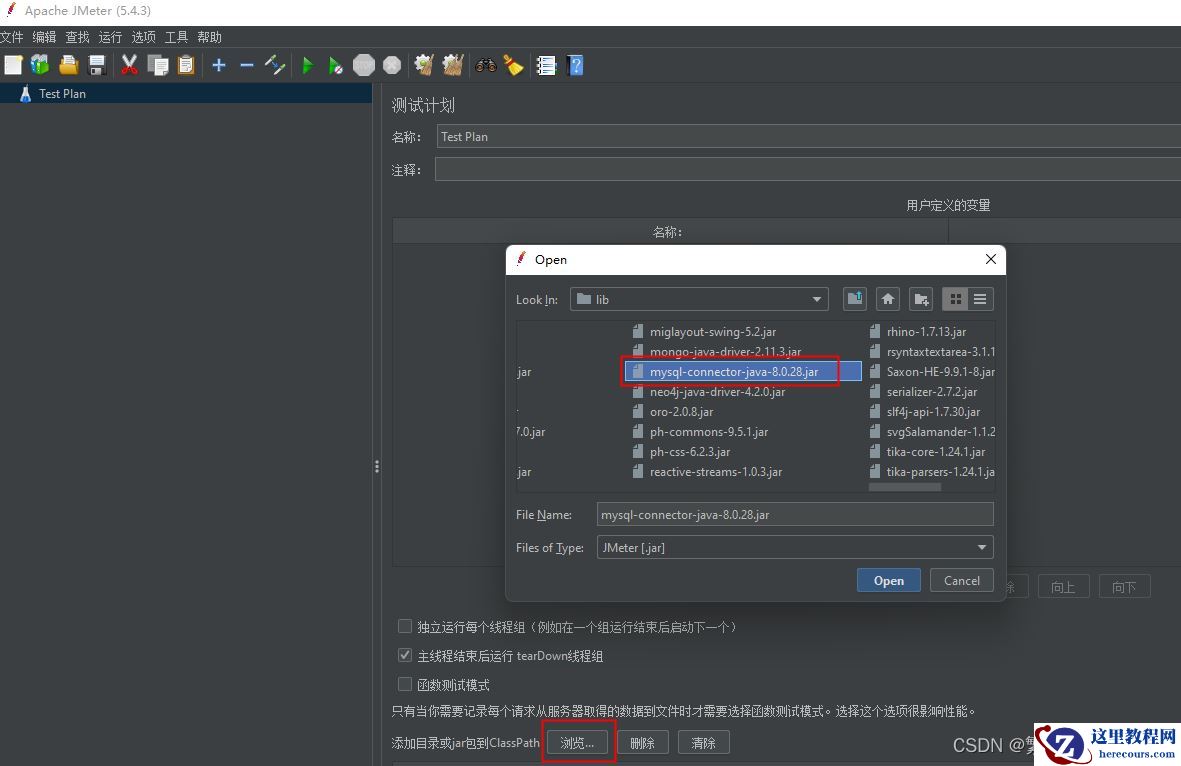Toggle run thread groups consecutively checkbox
The width and height of the screenshot is (1181, 766).
tap(404, 626)
